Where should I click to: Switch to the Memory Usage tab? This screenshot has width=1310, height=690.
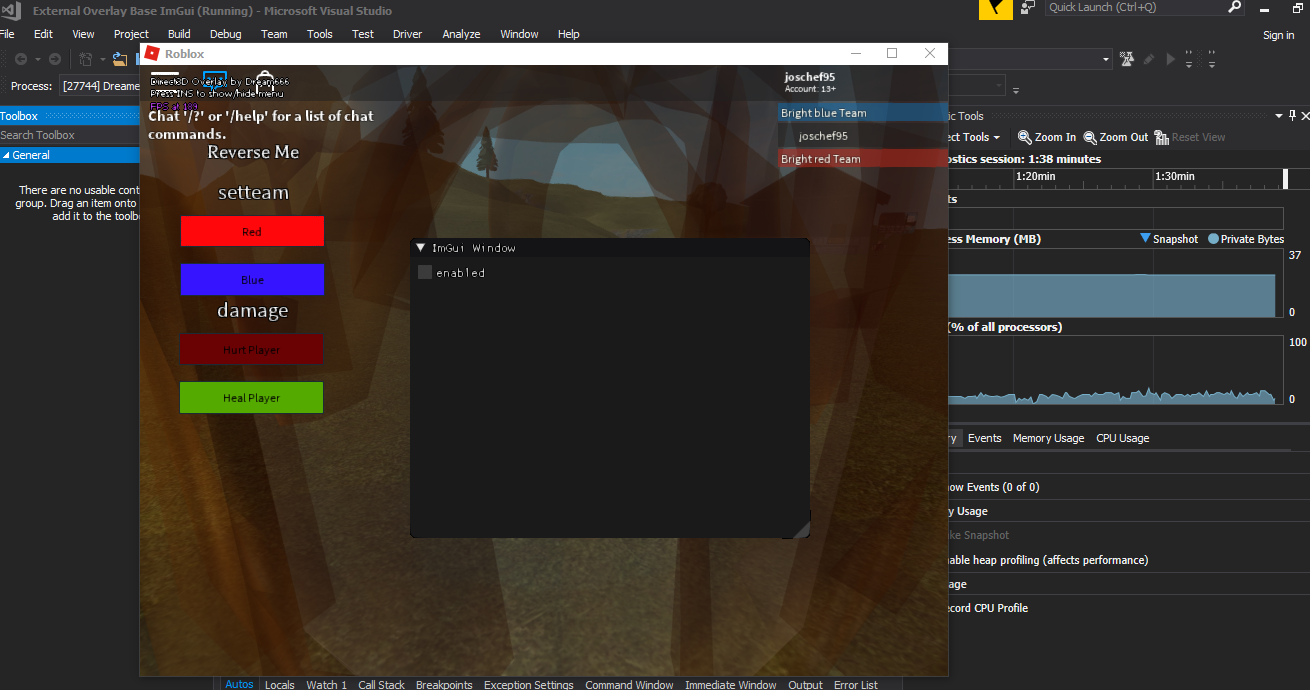[1048, 438]
